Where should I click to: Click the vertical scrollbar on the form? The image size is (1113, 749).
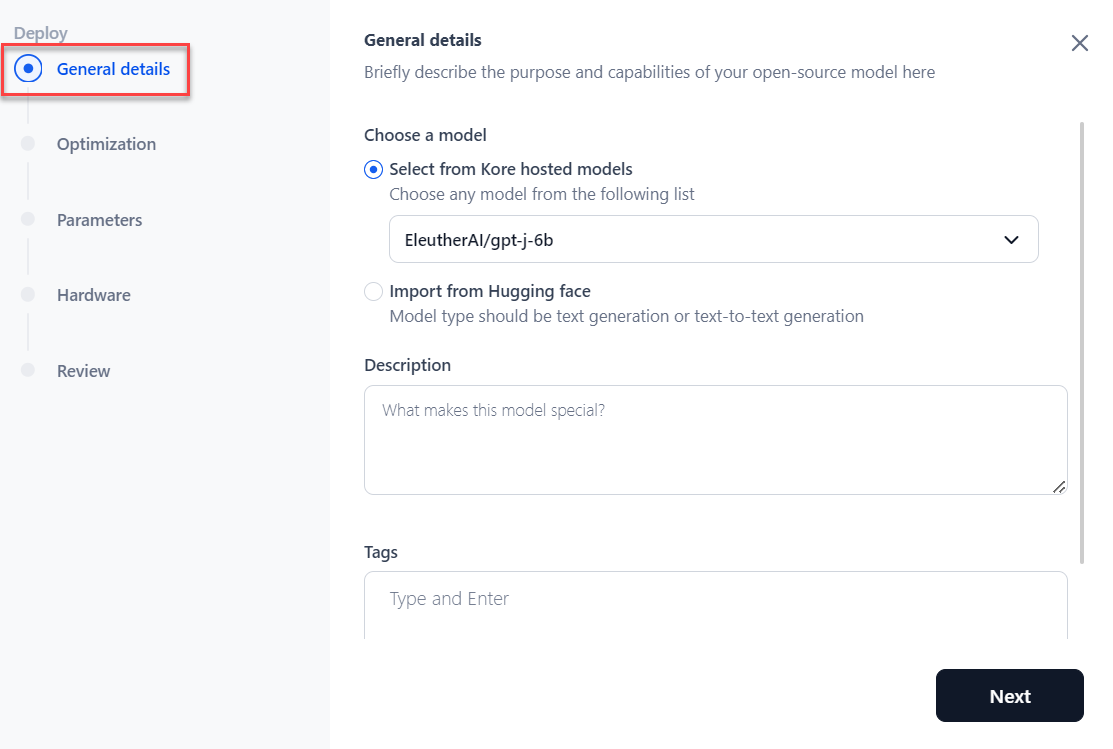[x=1081, y=340]
